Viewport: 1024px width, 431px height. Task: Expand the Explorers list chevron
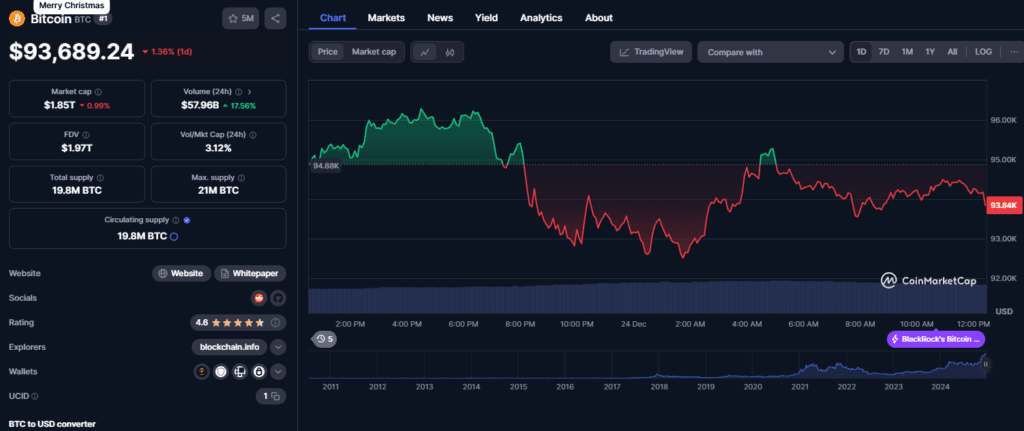point(278,347)
